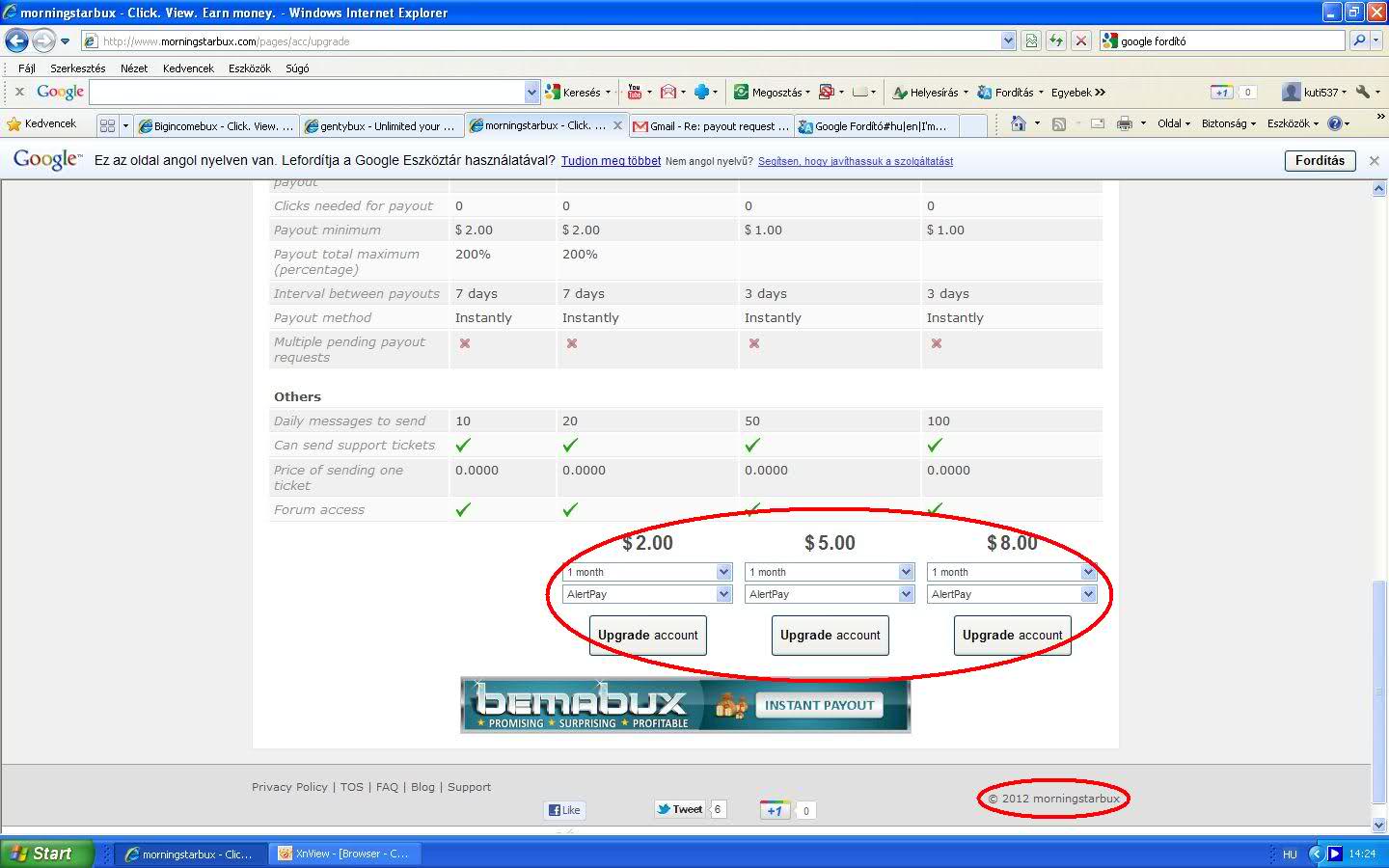
Task: Click the Helyesírás spell-check button
Action: coord(928,93)
